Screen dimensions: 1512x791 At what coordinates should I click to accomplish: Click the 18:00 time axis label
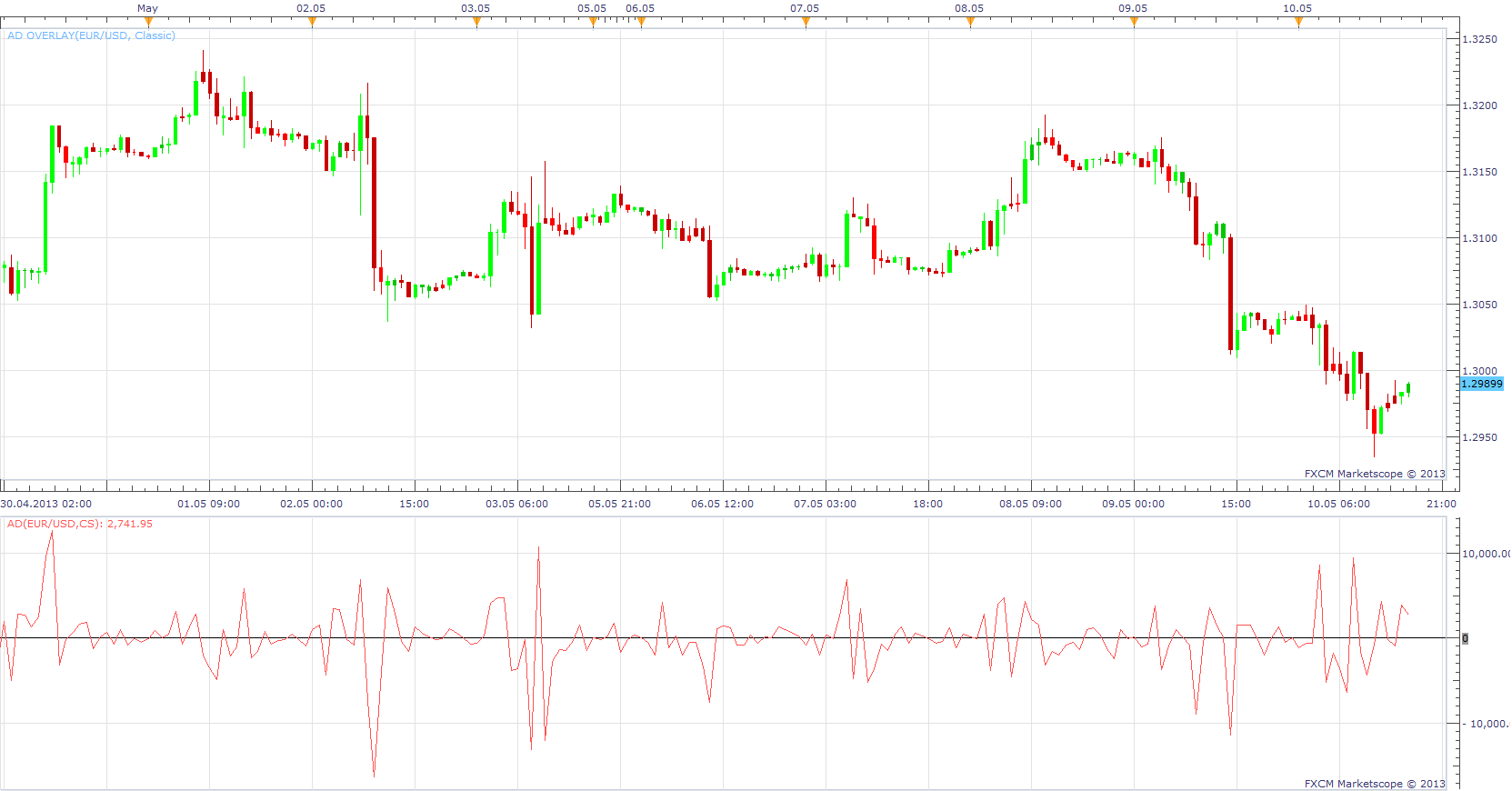tap(928, 504)
